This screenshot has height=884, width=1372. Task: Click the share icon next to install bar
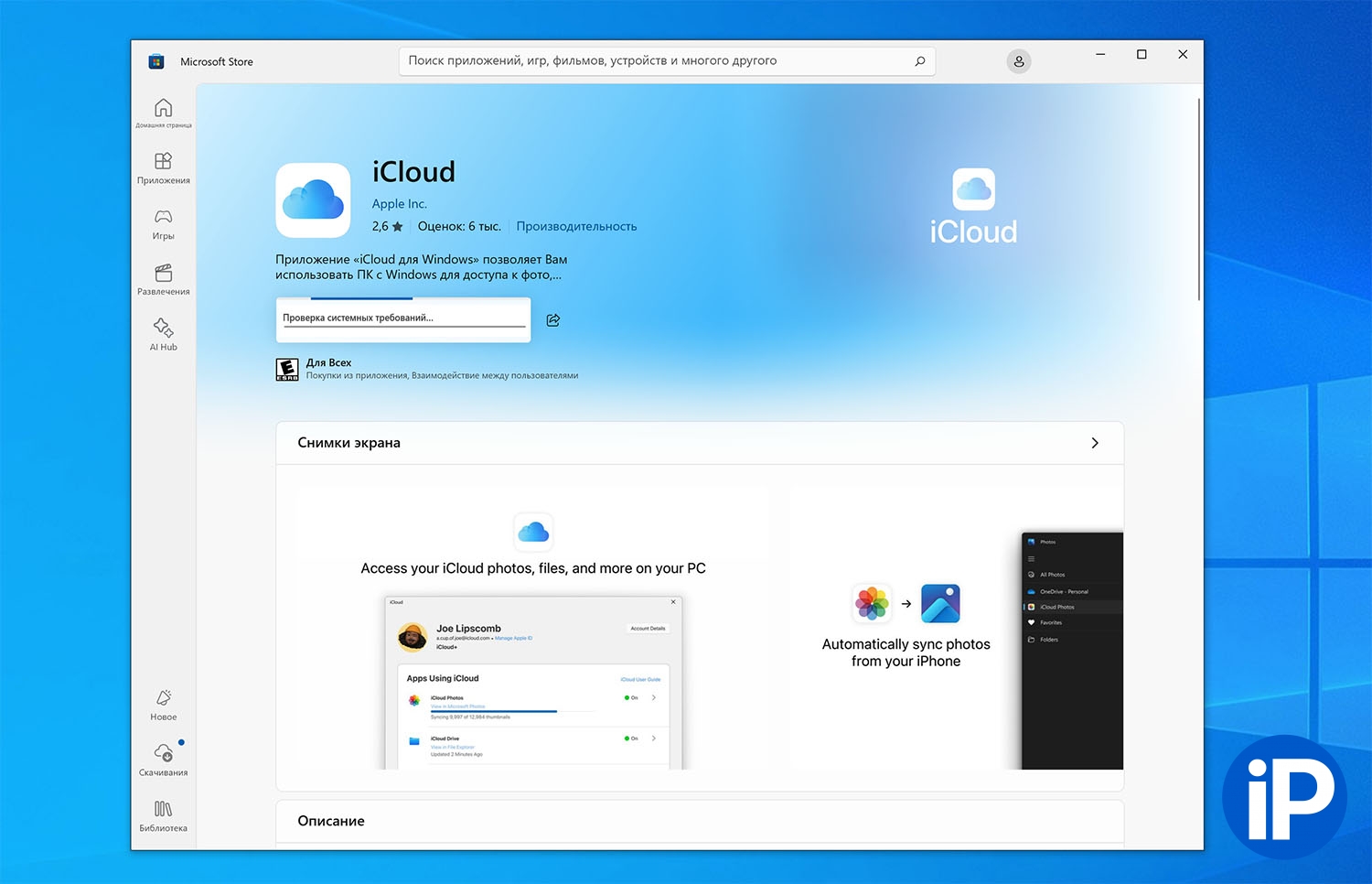(552, 320)
